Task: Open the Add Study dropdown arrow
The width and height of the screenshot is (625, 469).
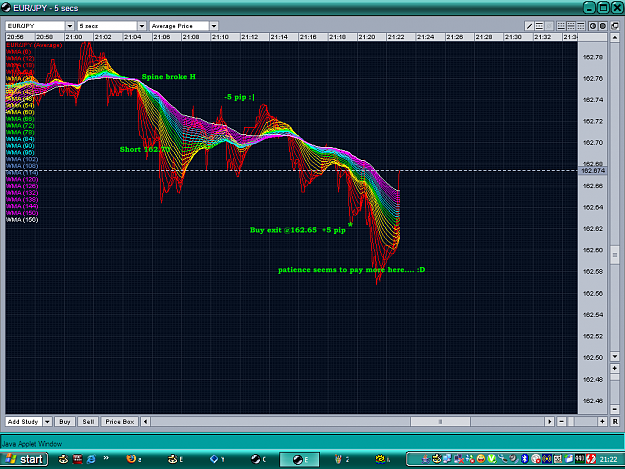Action: click(47, 422)
